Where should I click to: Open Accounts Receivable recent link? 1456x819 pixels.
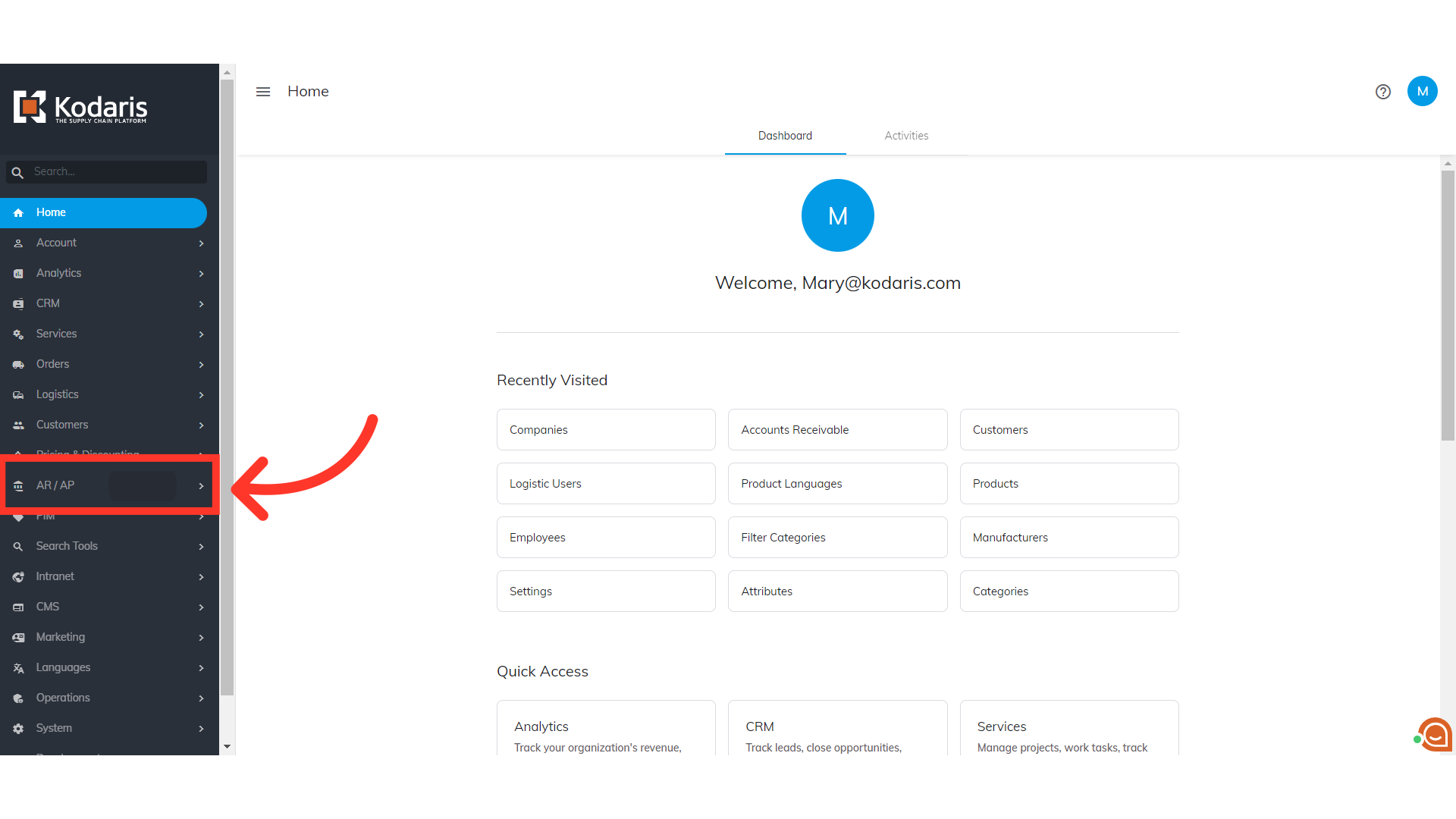837,430
